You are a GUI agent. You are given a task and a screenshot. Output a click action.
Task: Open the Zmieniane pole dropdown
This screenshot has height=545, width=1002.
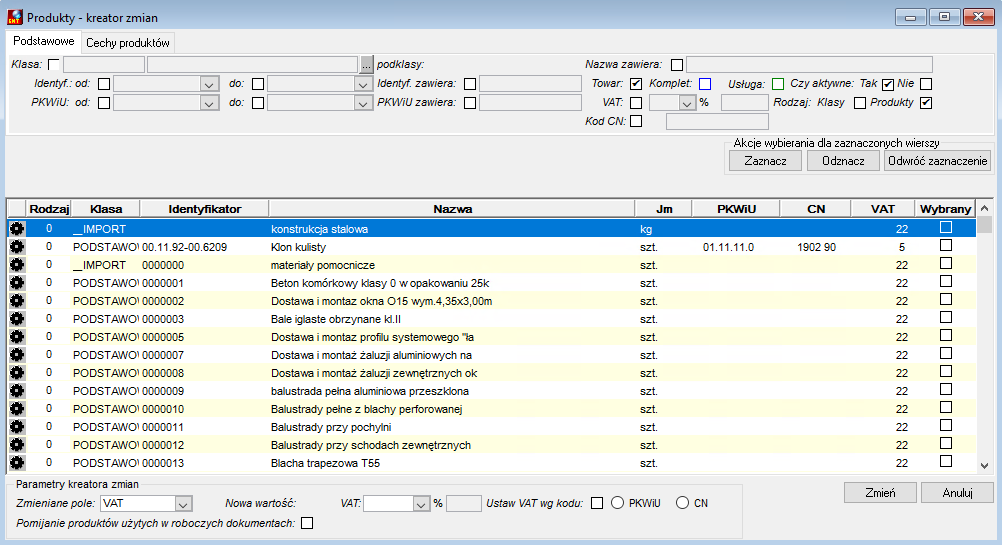(x=183, y=503)
